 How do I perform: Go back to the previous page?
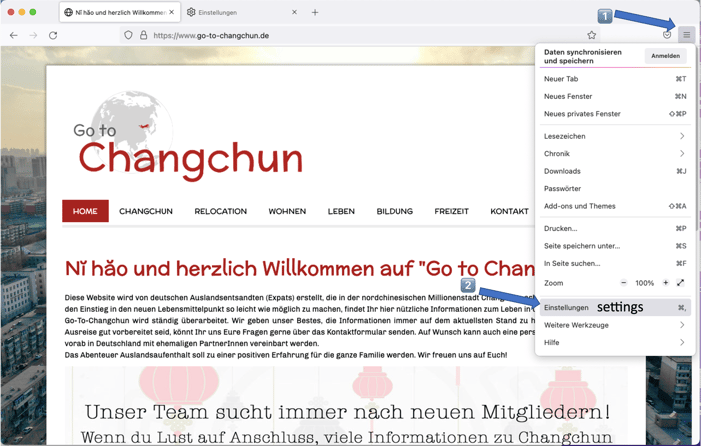[x=14, y=35]
